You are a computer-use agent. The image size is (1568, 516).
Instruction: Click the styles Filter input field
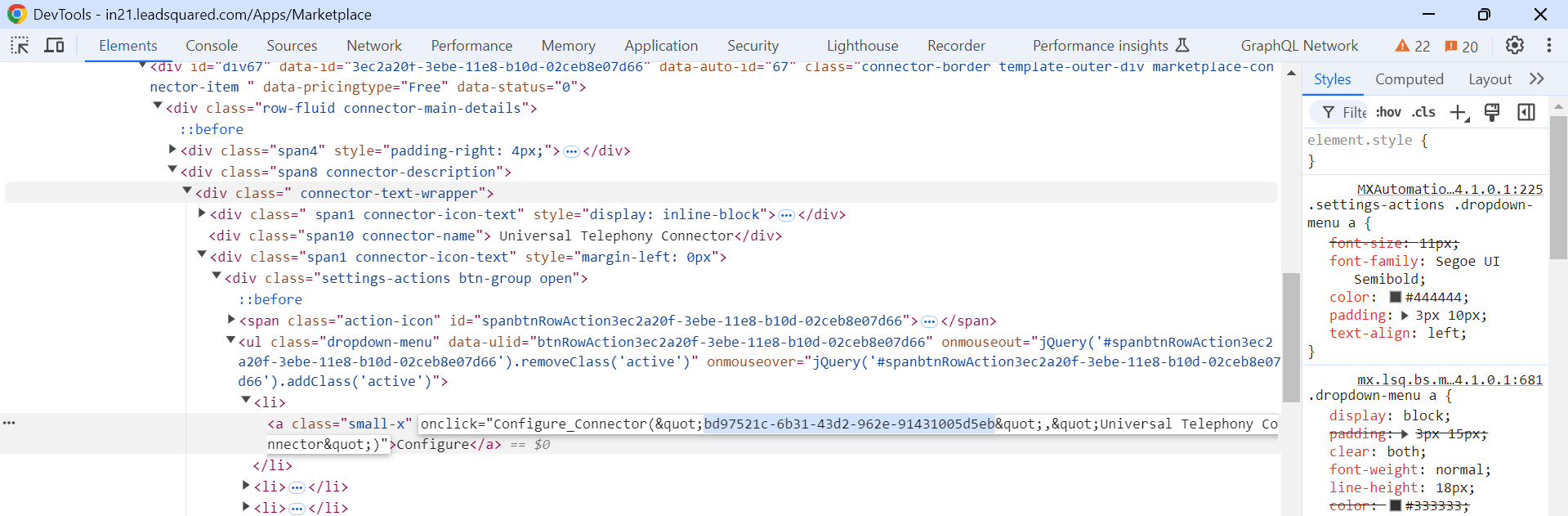pyautogui.click(x=1354, y=113)
